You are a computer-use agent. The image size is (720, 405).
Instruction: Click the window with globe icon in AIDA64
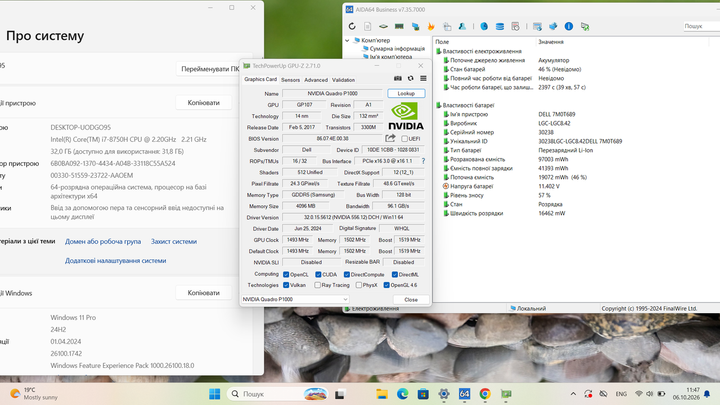tap(537, 27)
